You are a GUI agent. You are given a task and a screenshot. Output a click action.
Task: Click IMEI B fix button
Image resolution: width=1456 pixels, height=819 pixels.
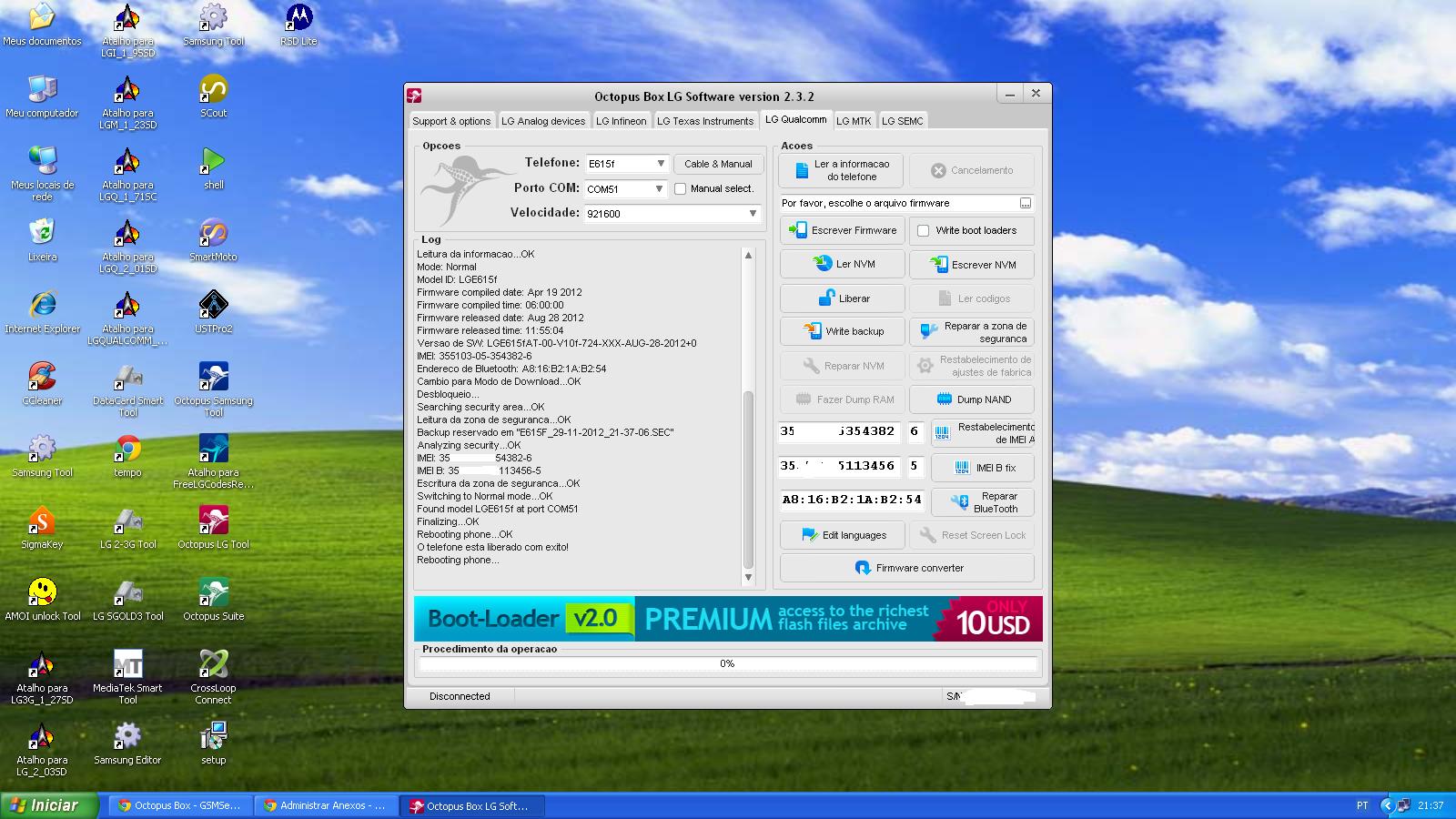[984, 468]
